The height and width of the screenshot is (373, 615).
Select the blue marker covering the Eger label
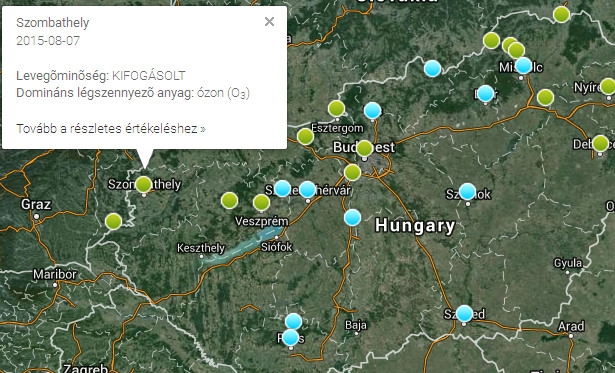pos(486,94)
